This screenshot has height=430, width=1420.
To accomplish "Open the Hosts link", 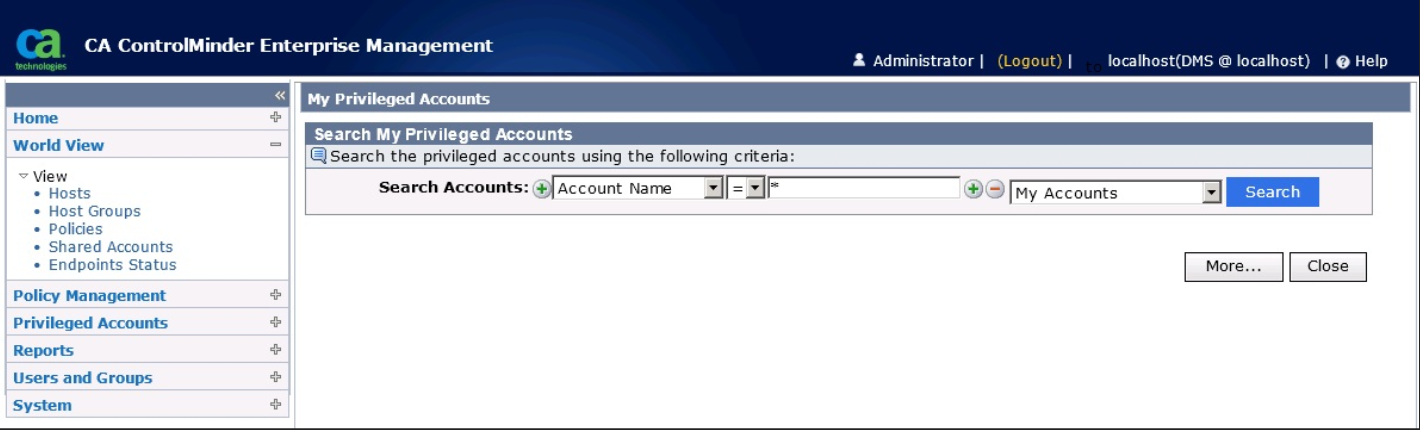I will (70, 194).
